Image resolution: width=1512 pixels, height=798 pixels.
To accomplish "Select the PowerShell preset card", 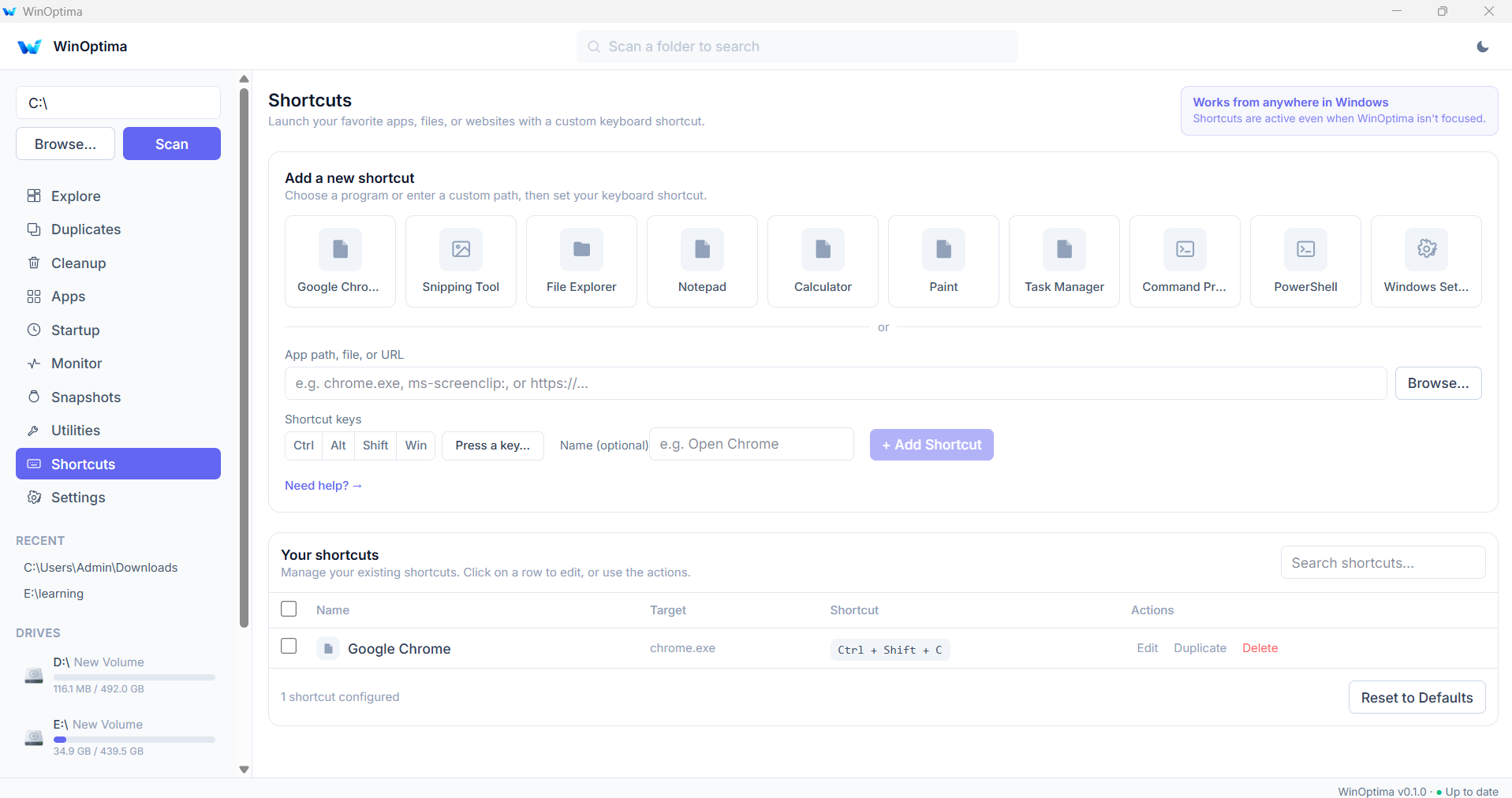I will (x=1305, y=261).
